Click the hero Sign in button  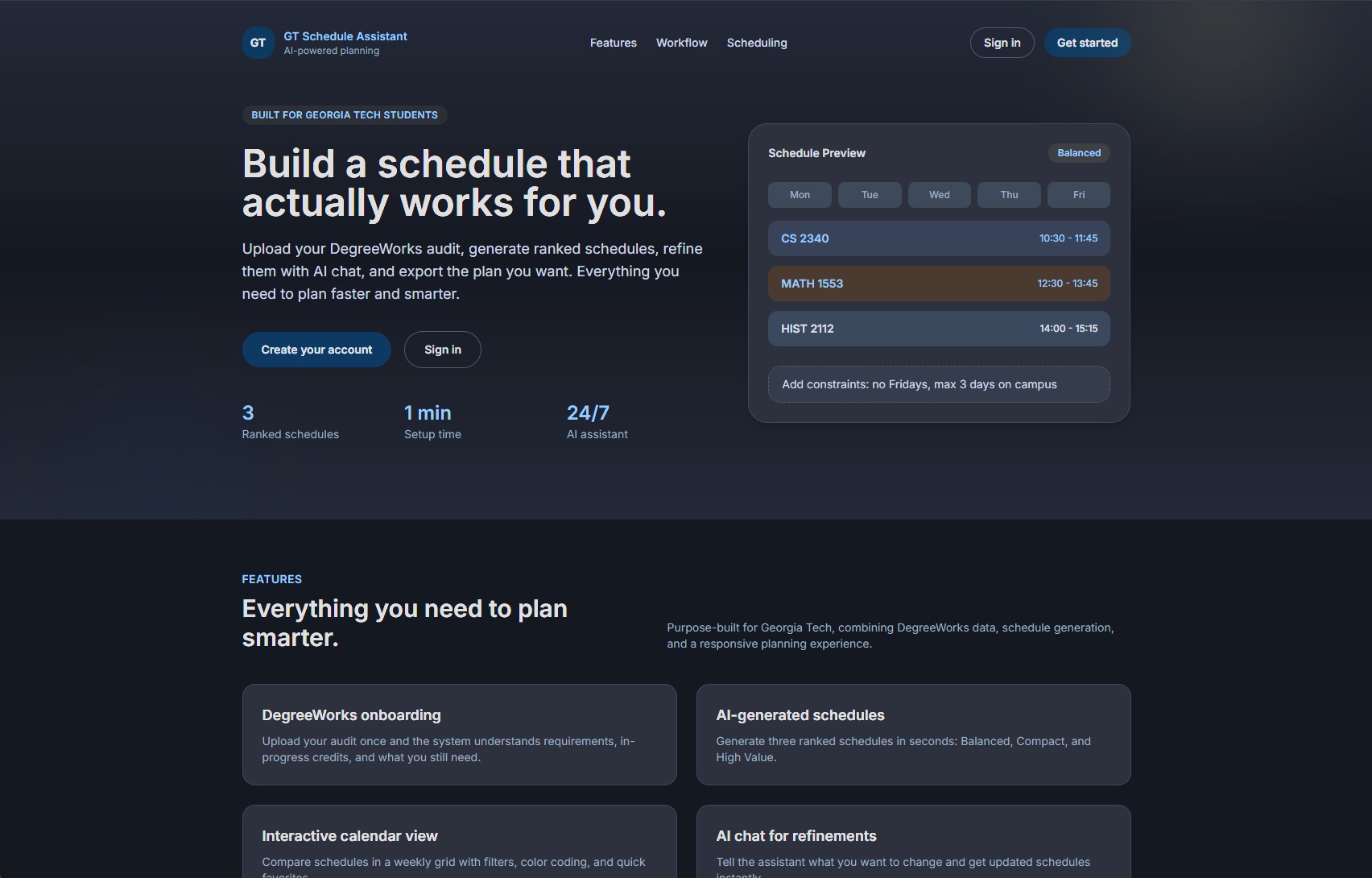(442, 350)
